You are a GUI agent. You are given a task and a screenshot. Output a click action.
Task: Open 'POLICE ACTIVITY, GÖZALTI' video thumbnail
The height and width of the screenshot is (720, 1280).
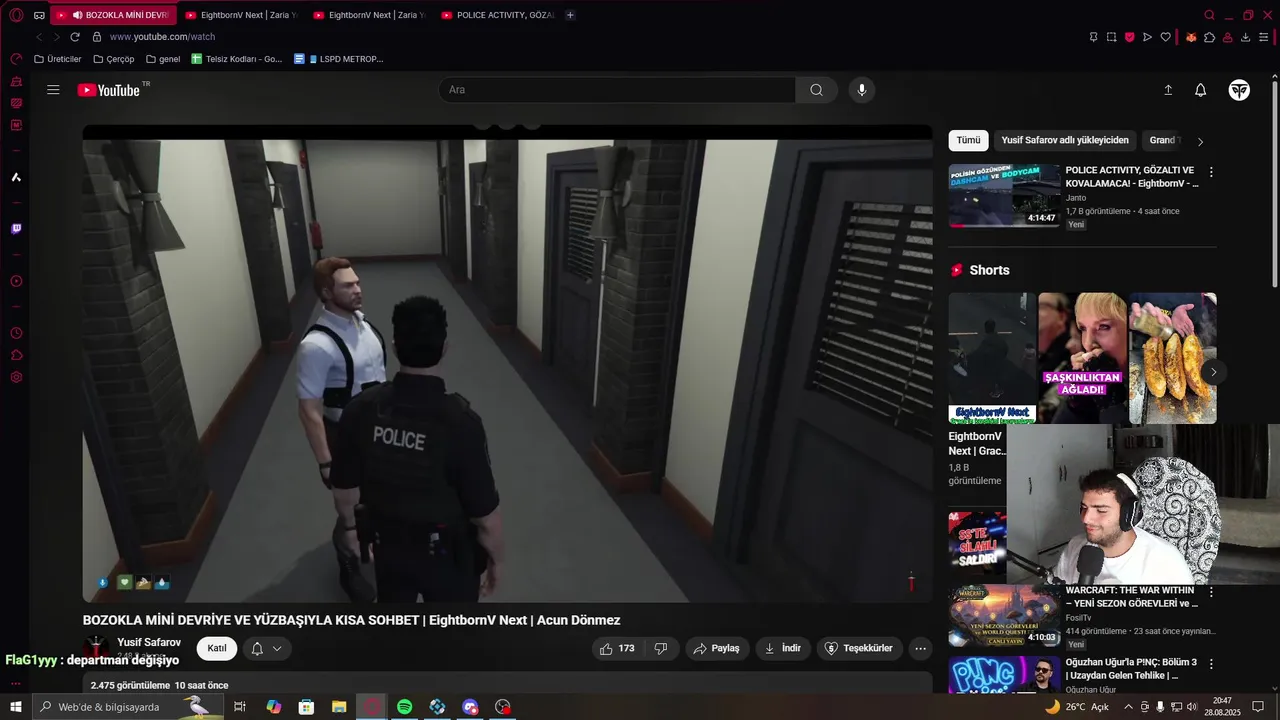point(1004,195)
